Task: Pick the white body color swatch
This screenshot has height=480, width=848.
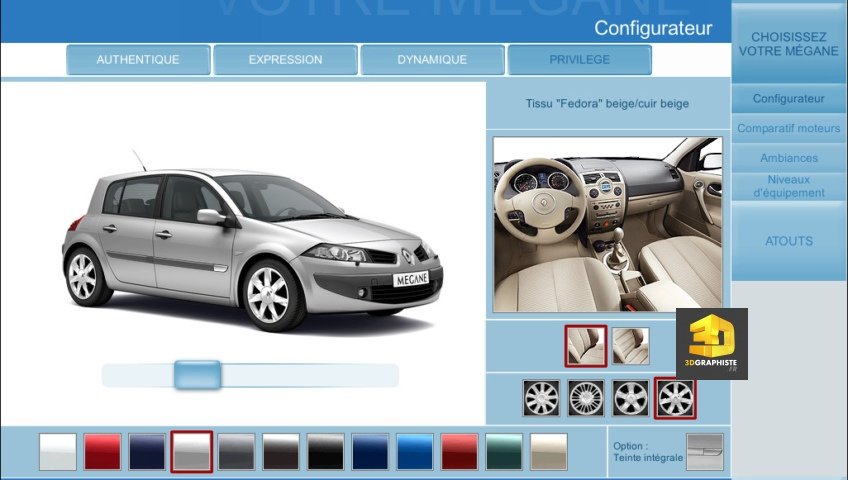Action: [x=58, y=452]
